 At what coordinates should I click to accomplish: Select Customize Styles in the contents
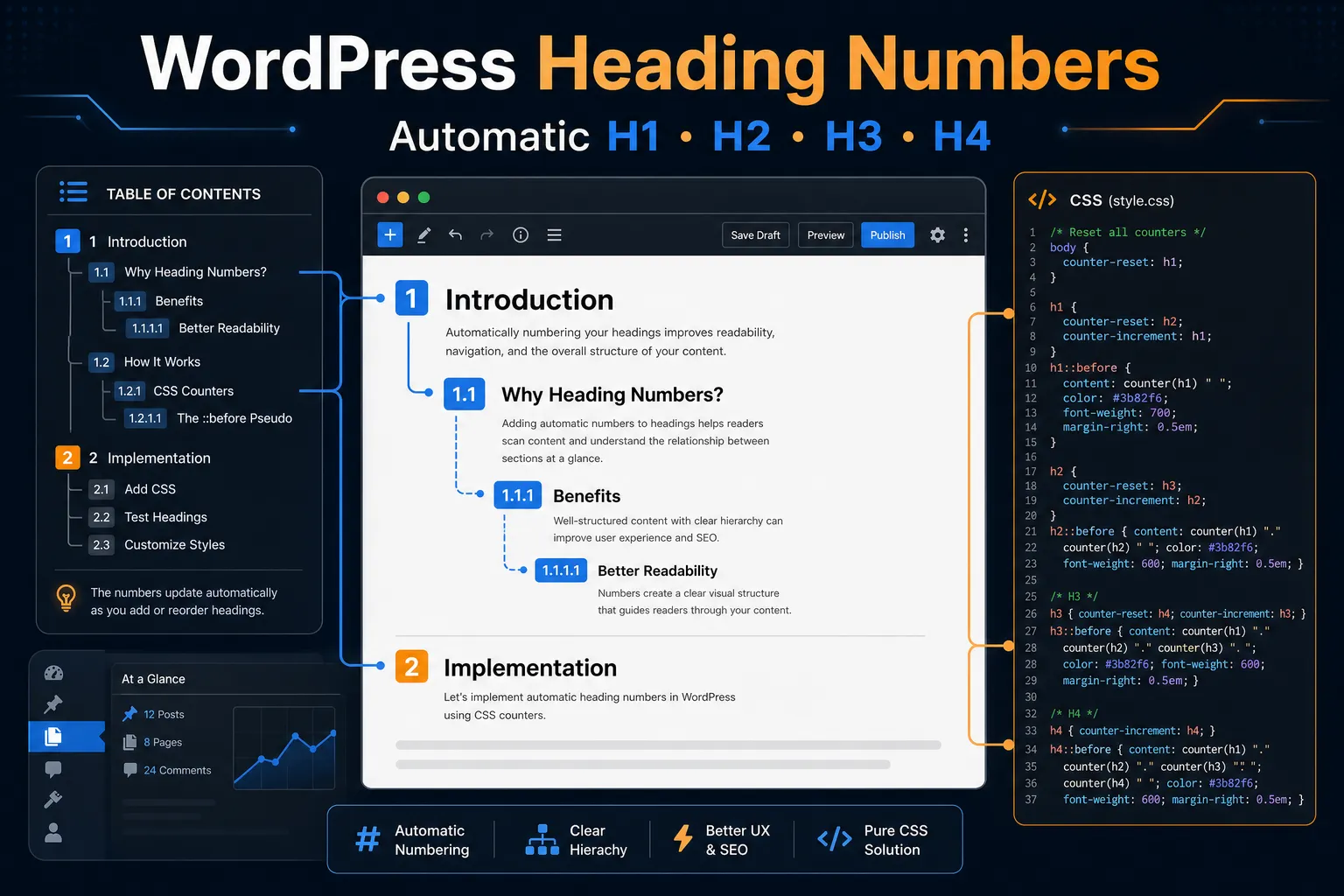(x=174, y=544)
